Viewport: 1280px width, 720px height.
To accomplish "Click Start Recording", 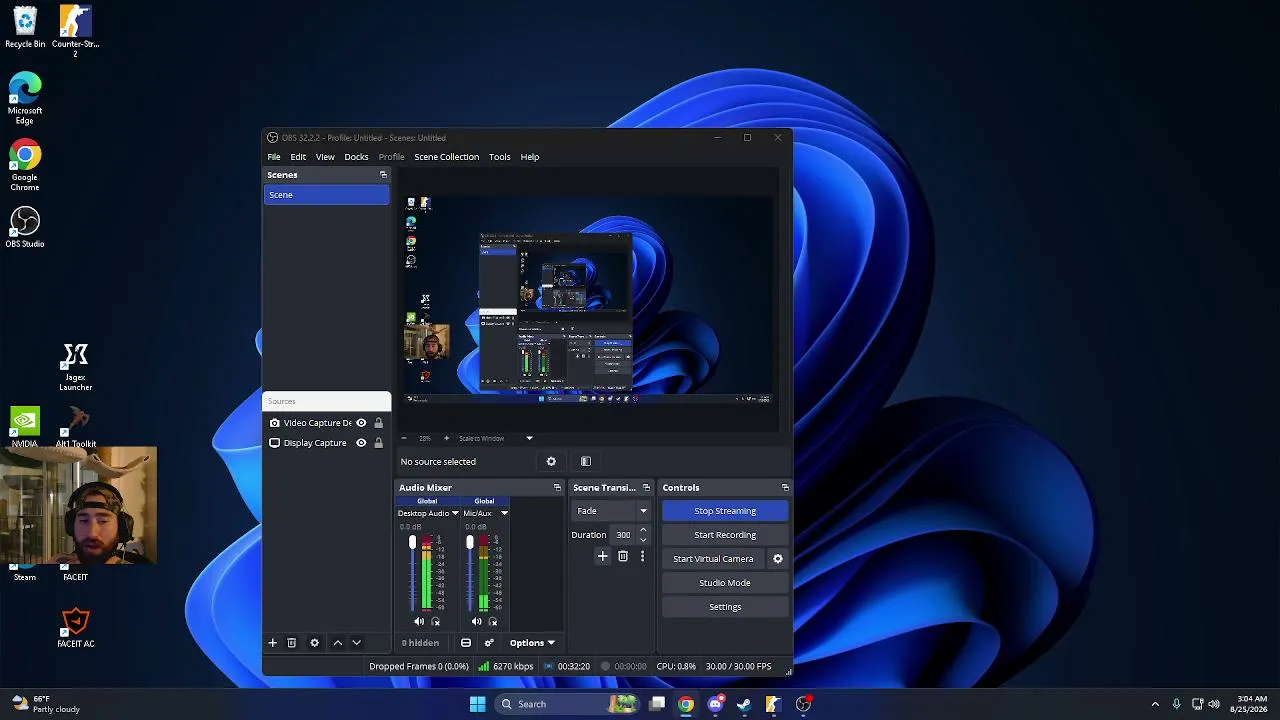I will coord(725,535).
